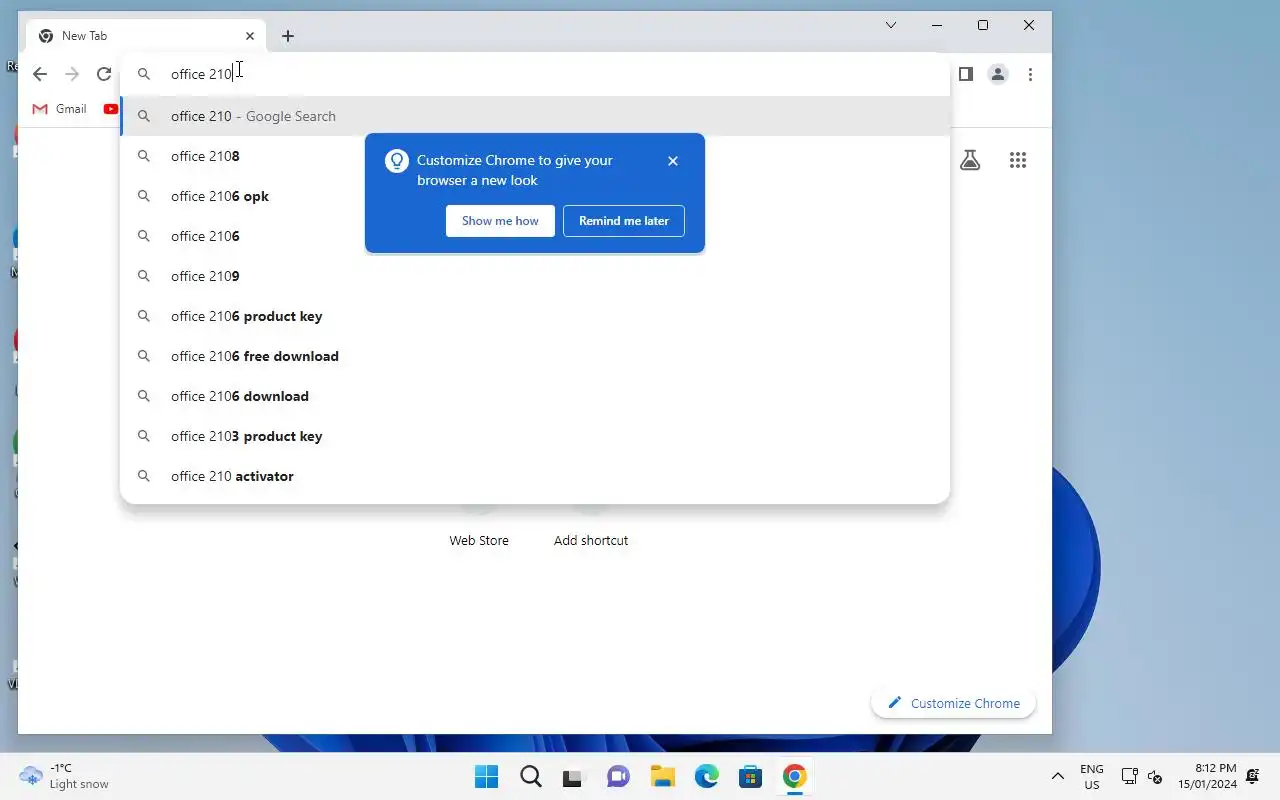Open the Google apps grid

coord(1018,160)
